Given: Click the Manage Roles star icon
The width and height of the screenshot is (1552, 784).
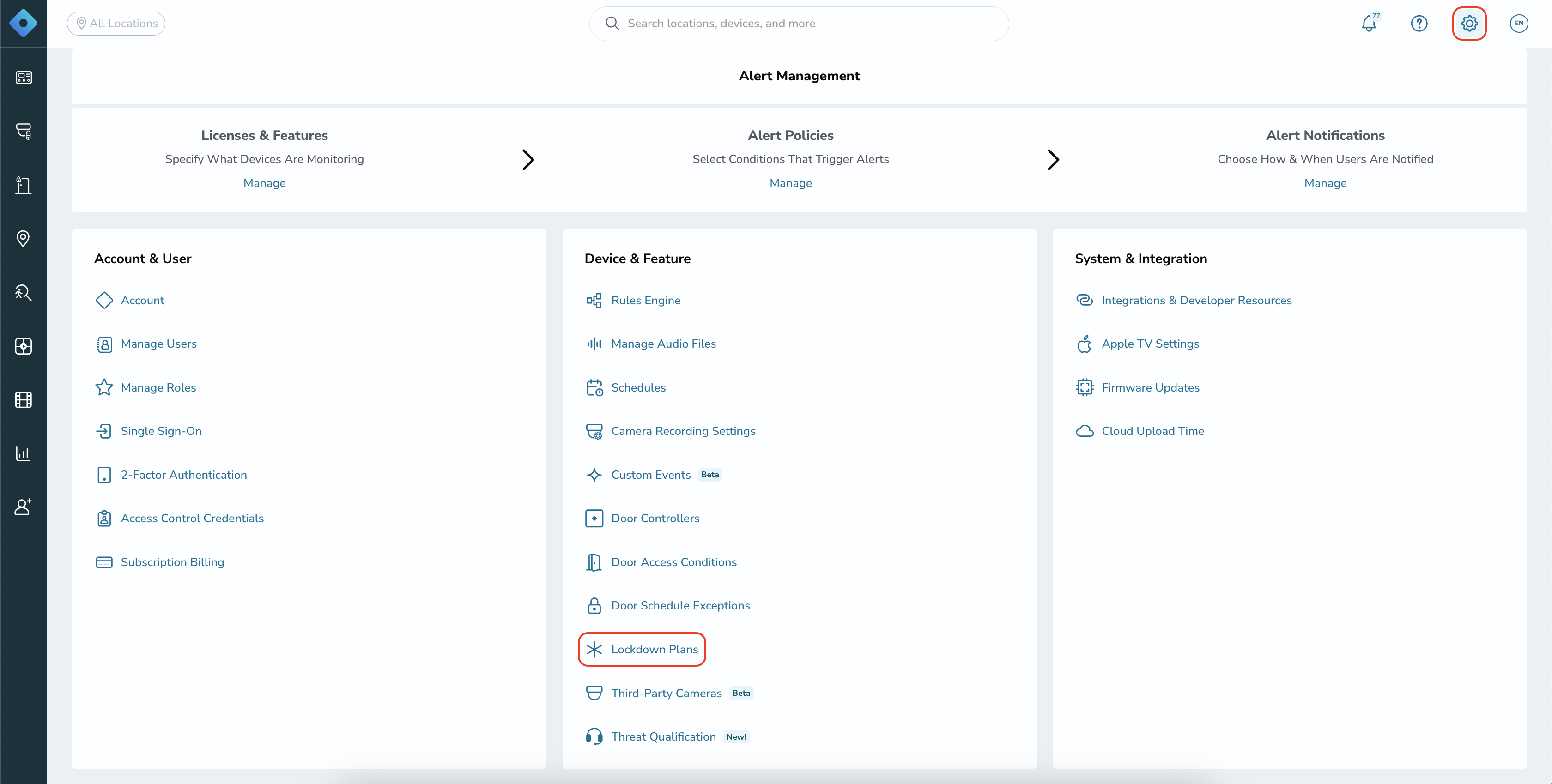Looking at the screenshot, I should pos(104,388).
